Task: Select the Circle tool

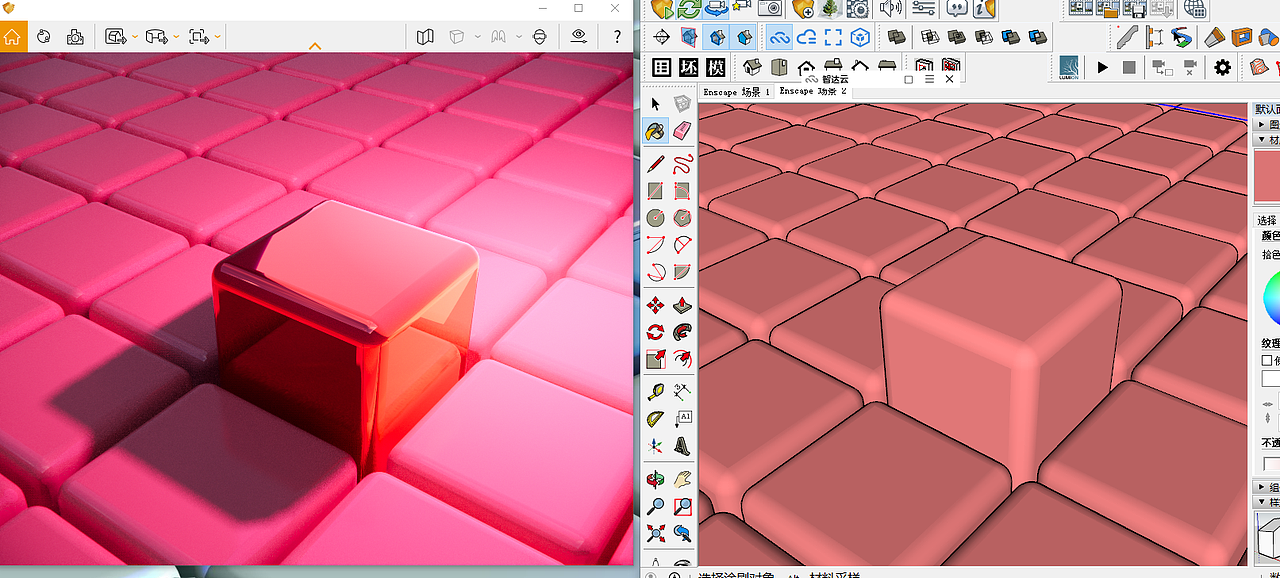Action: pyautogui.click(x=656, y=218)
